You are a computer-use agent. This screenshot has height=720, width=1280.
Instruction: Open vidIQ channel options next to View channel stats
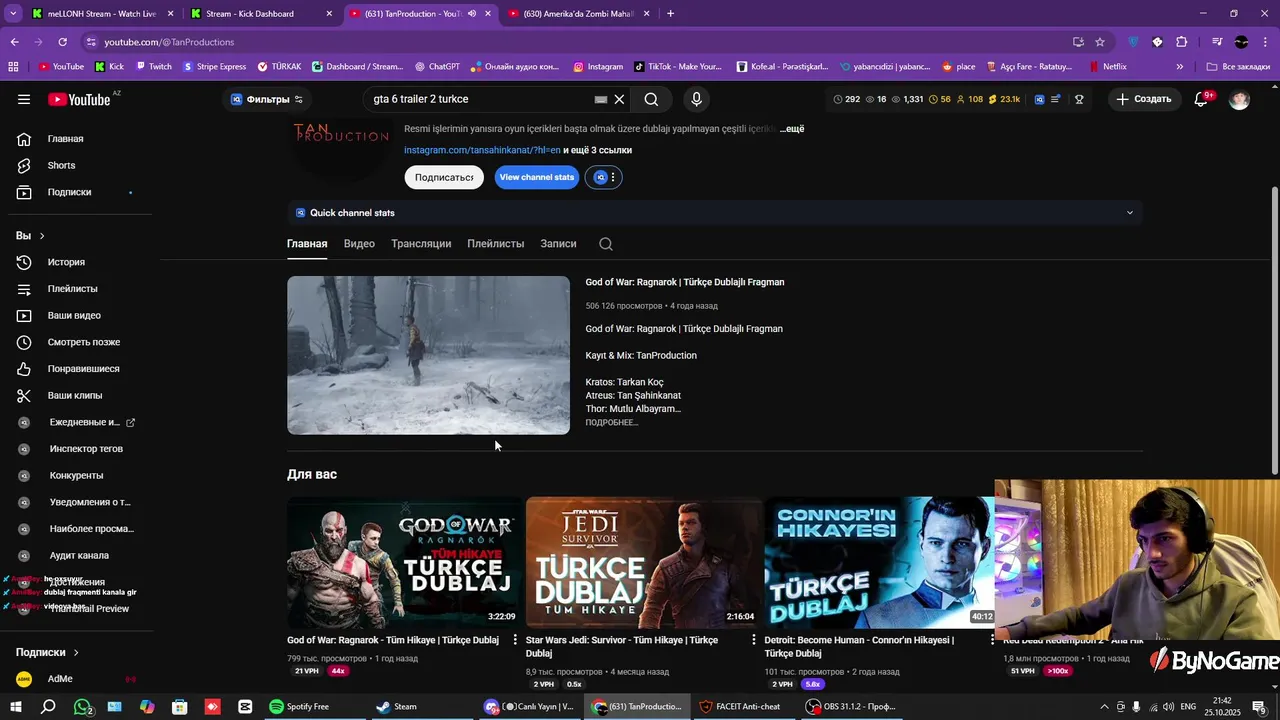(x=605, y=177)
